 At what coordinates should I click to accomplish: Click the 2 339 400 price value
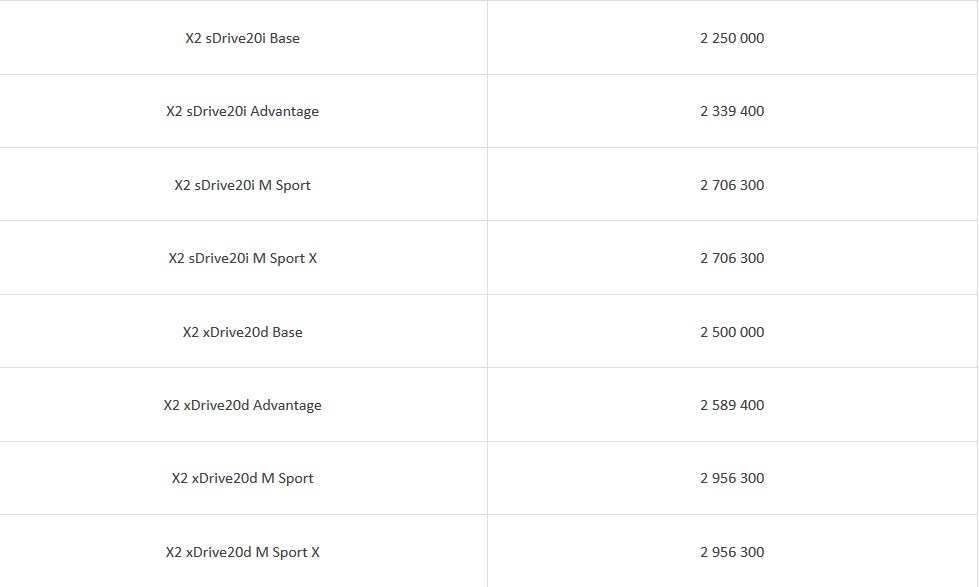tap(732, 111)
